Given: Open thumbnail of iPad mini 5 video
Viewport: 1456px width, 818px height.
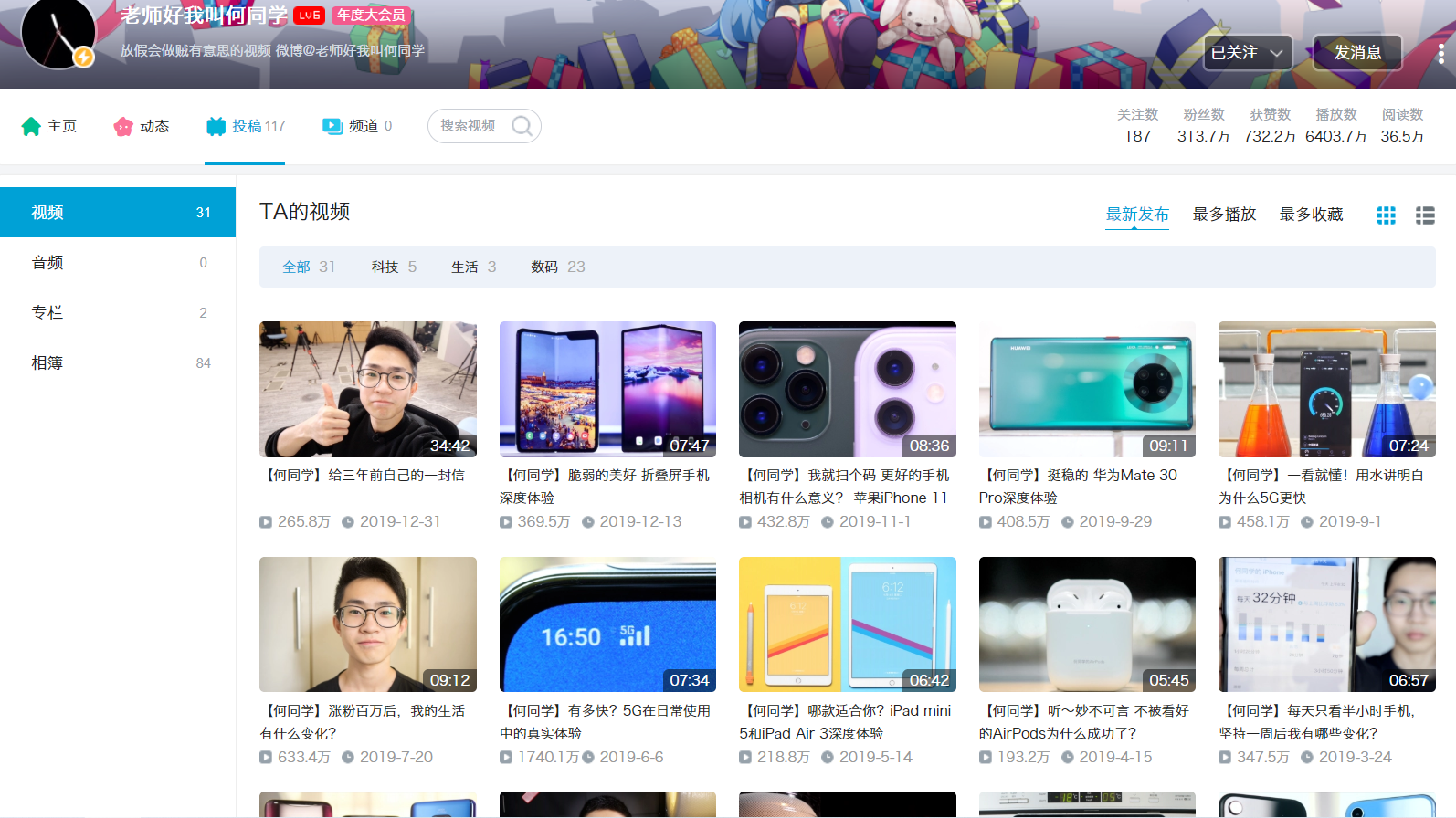Looking at the screenshot, I should click(848, 624).
